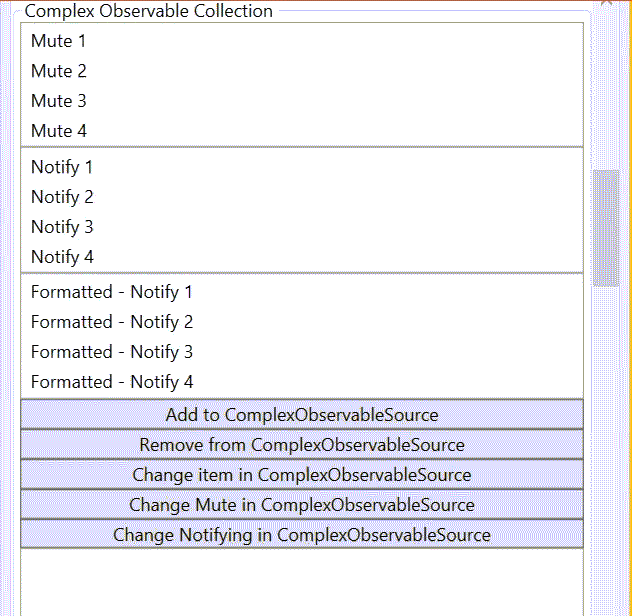
Task: Select the Mute 1 list item
Action: (302, 41)
